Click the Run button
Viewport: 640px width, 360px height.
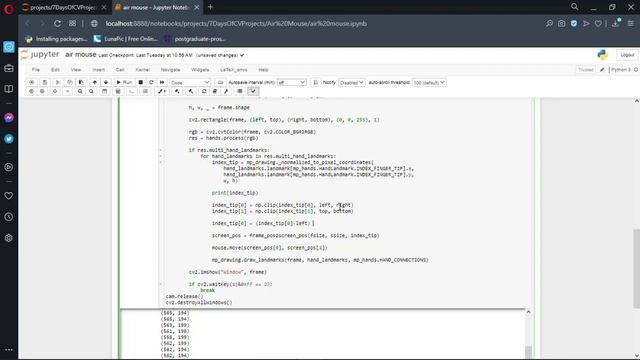[x=124, y=82]
